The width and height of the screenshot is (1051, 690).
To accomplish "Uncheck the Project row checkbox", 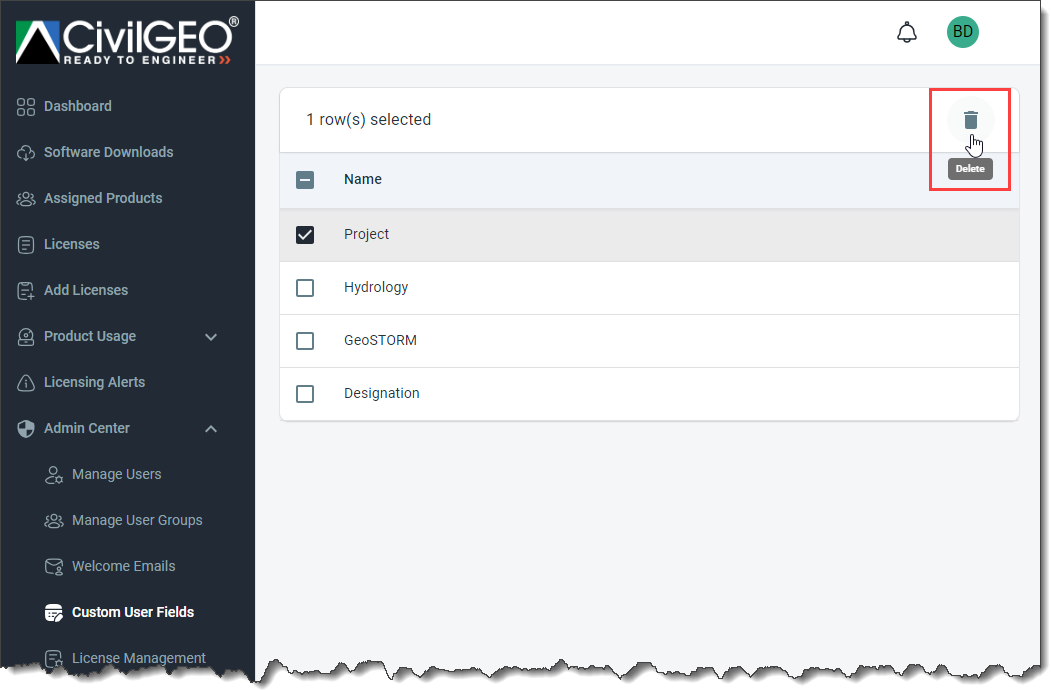I will (x=304, y=235).
